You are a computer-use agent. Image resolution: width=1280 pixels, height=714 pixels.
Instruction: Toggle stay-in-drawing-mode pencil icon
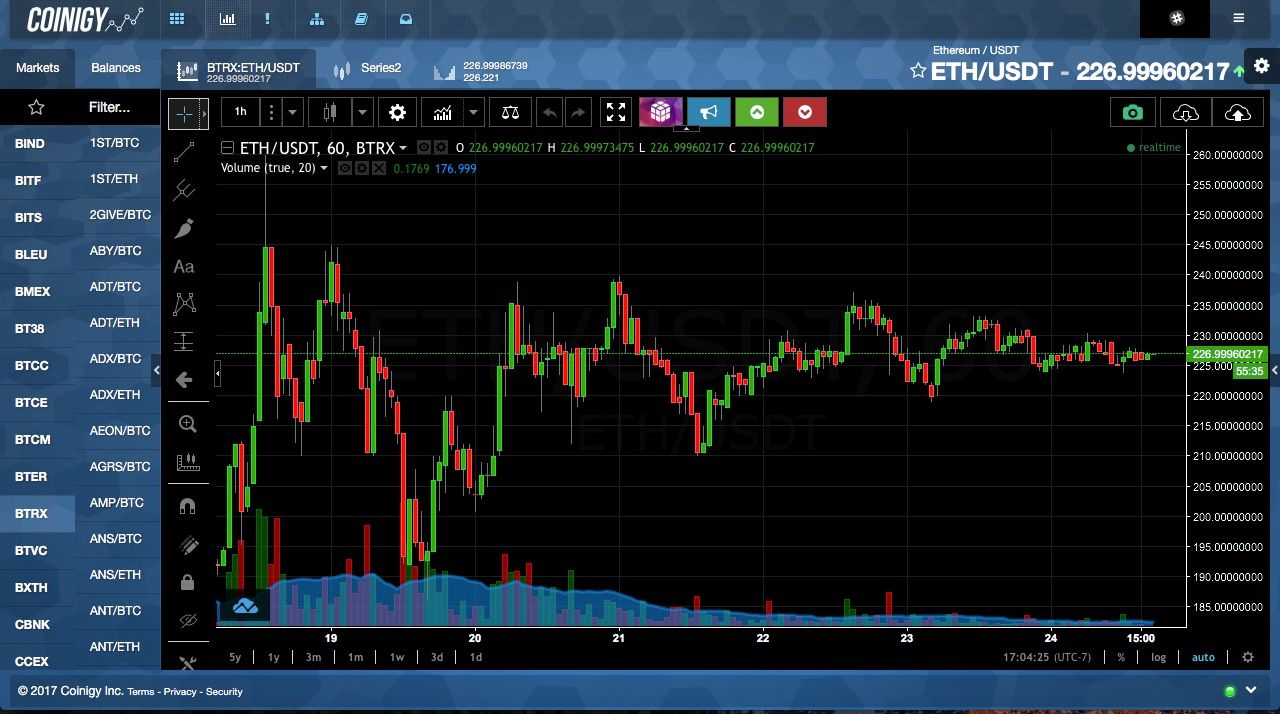pyautogui.click(x=187, y=546)
